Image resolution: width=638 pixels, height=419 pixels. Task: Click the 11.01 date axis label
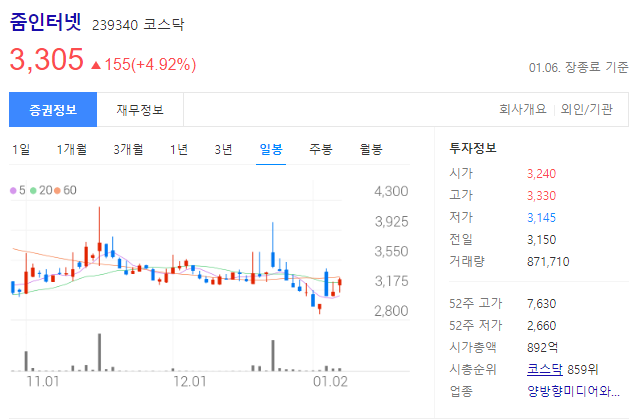(x=43, y=382)
